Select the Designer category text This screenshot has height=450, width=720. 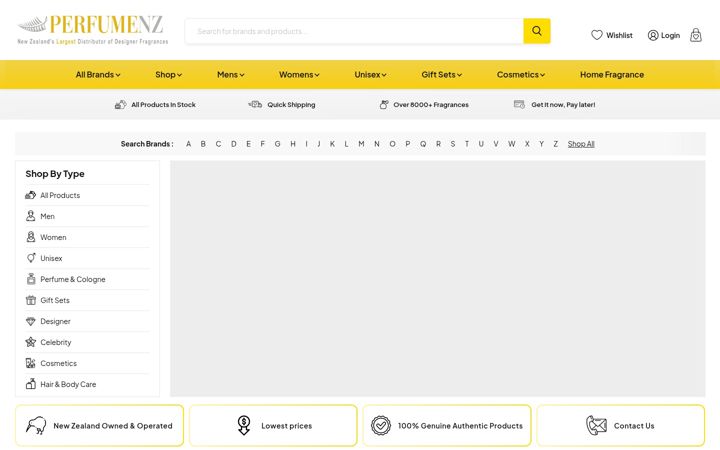coord(55,321)
